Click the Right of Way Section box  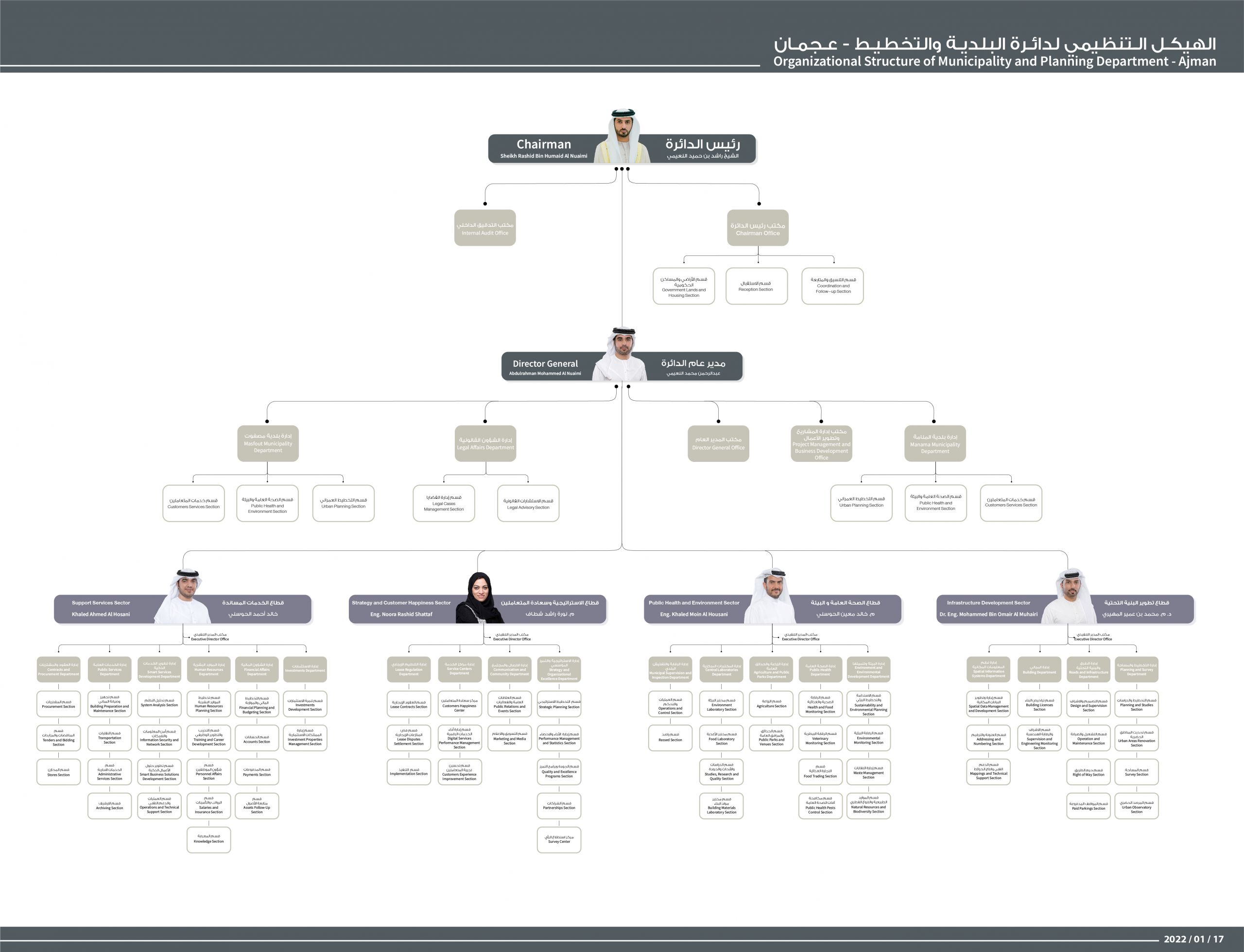(1088, 772)
